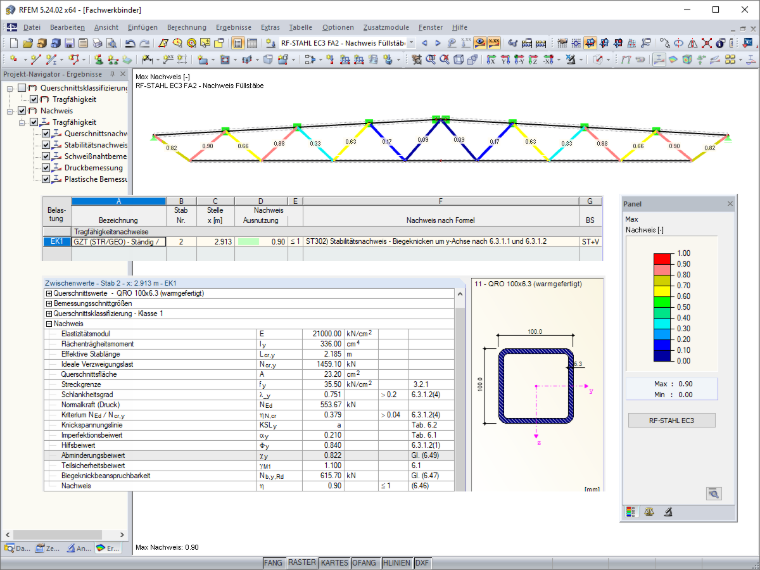The height and width of the screenshot is (570, 760).
Task: Click dark blue 0.00 color in legend
Action: click(x=662, y=356)
